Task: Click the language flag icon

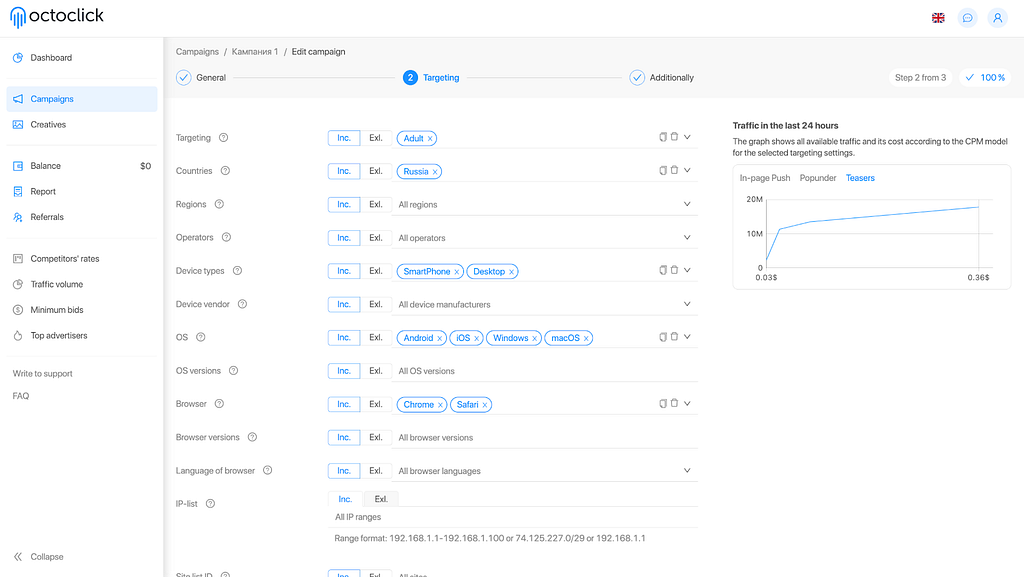Action: click(x=938, y=18)
